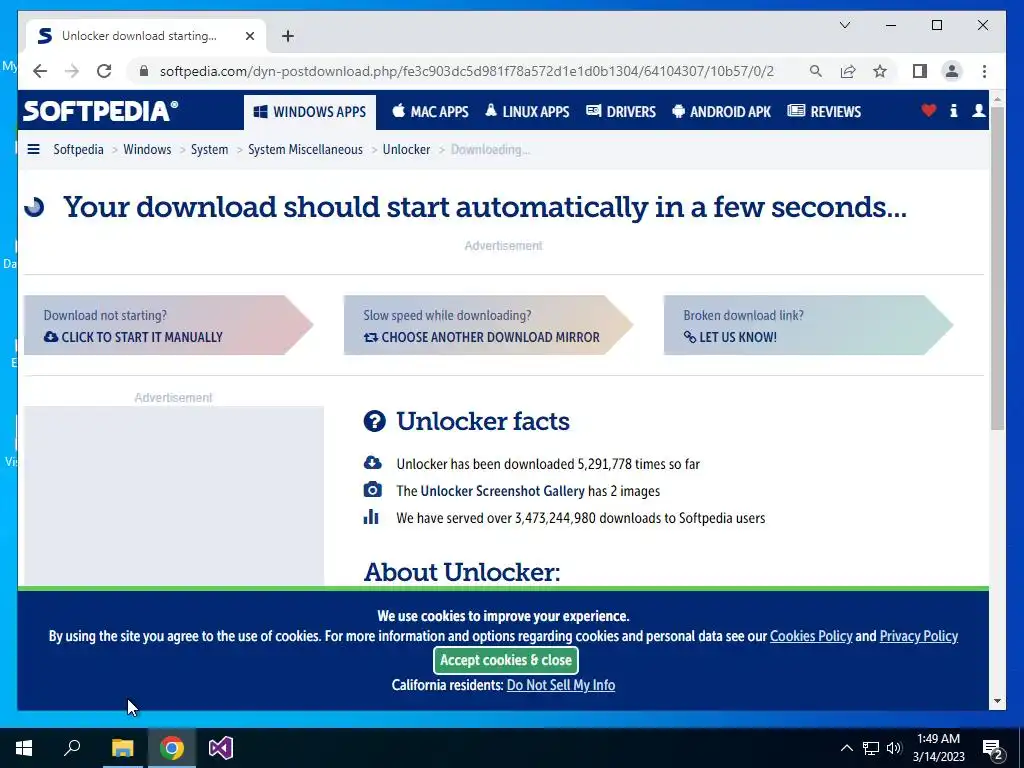The image size is (1024, 768).
Task: Go to Unlocker breadcrumb link
Action: click(406, 150)
